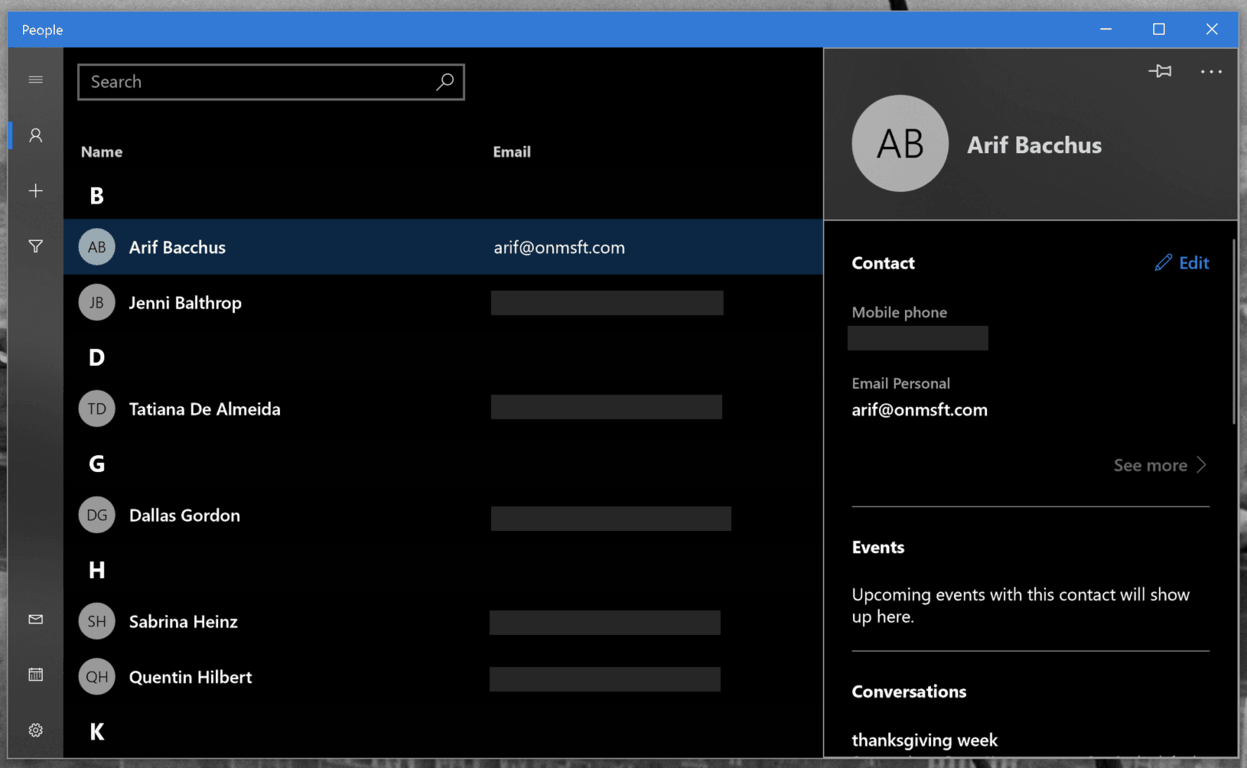
Task: Open the thanksgiving week conversation
Action: click(x=924, y=740)
